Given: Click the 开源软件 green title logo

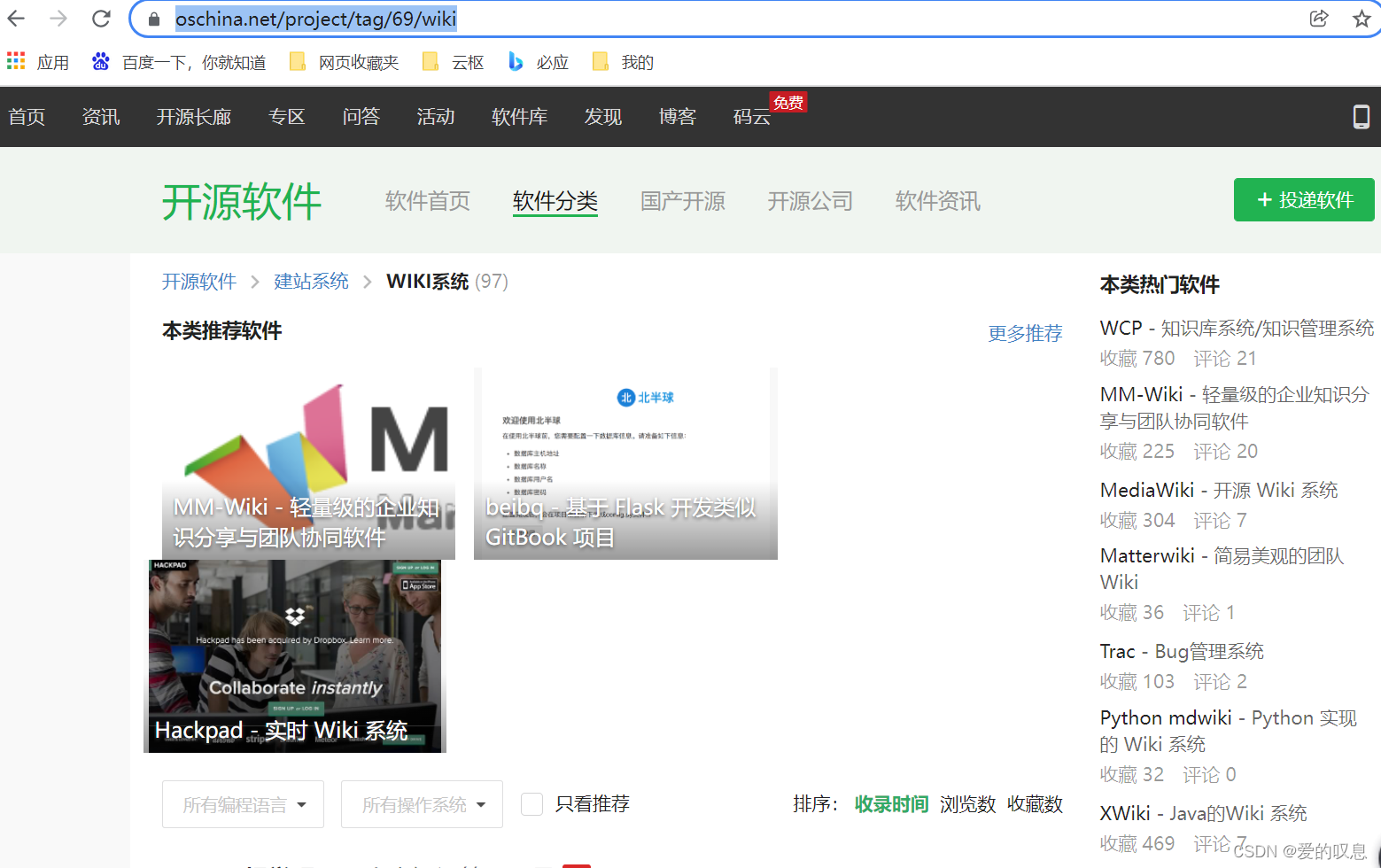Looking at the screenshot, I should point(241,202).
